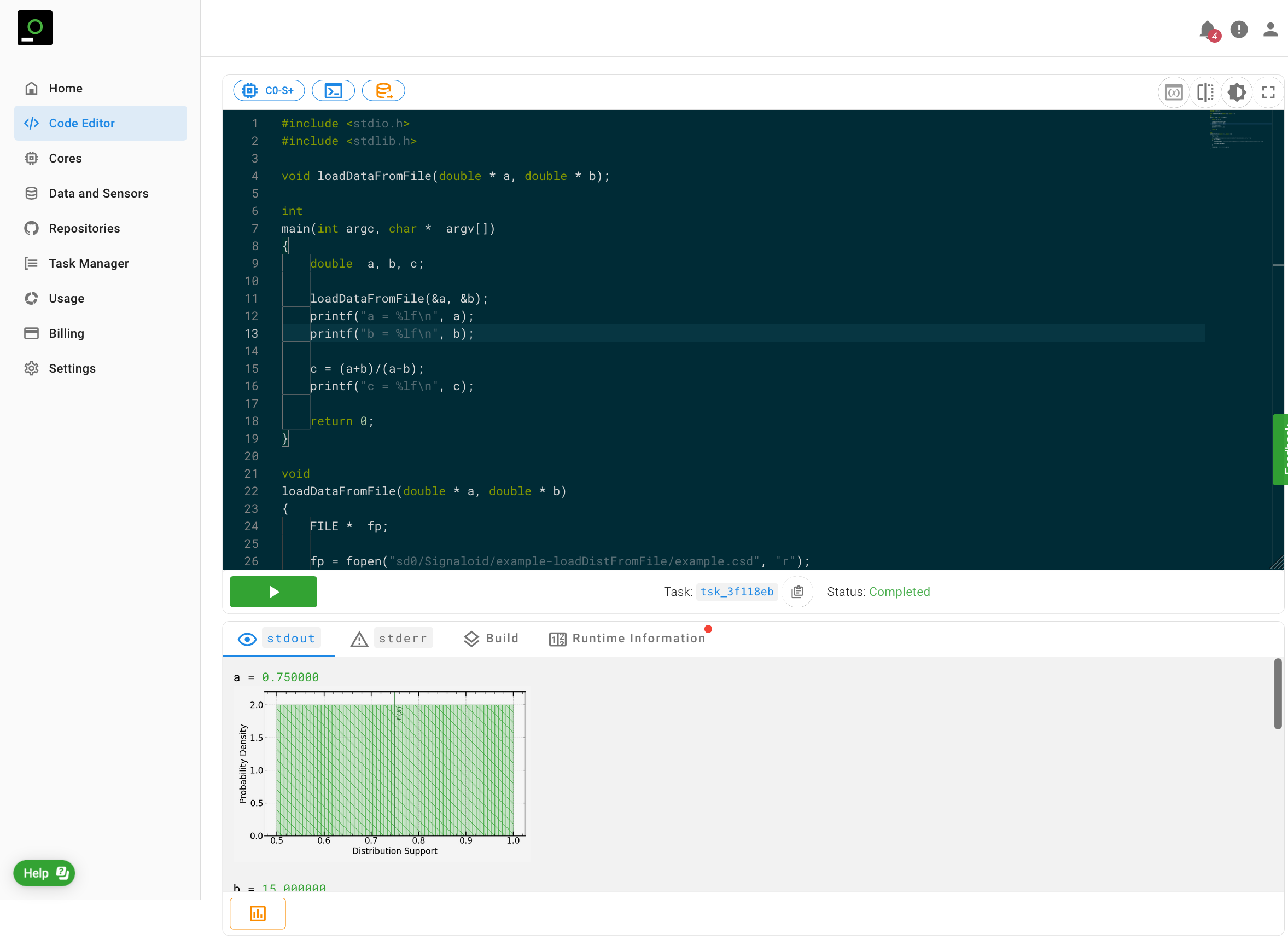Viewport: 1288px width, 951px height.
Task: Switch to the stderr tab
Action: [x=391, y=638]
